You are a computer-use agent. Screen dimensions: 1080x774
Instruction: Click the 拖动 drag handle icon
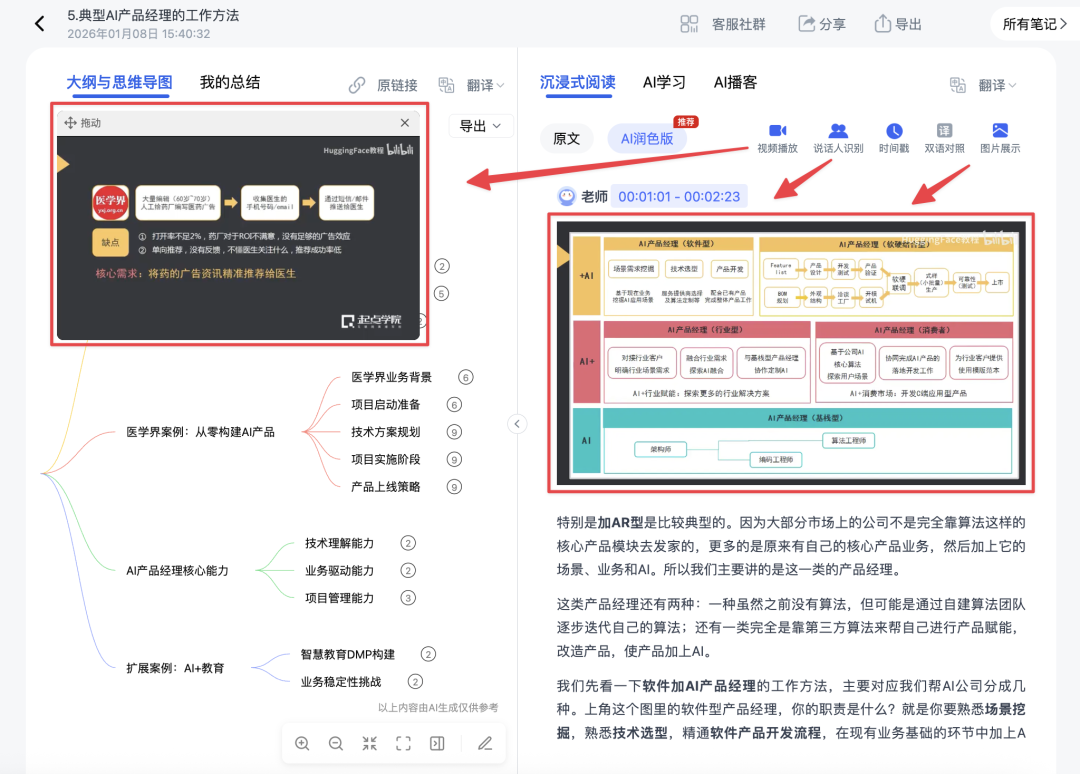point(70,123)
